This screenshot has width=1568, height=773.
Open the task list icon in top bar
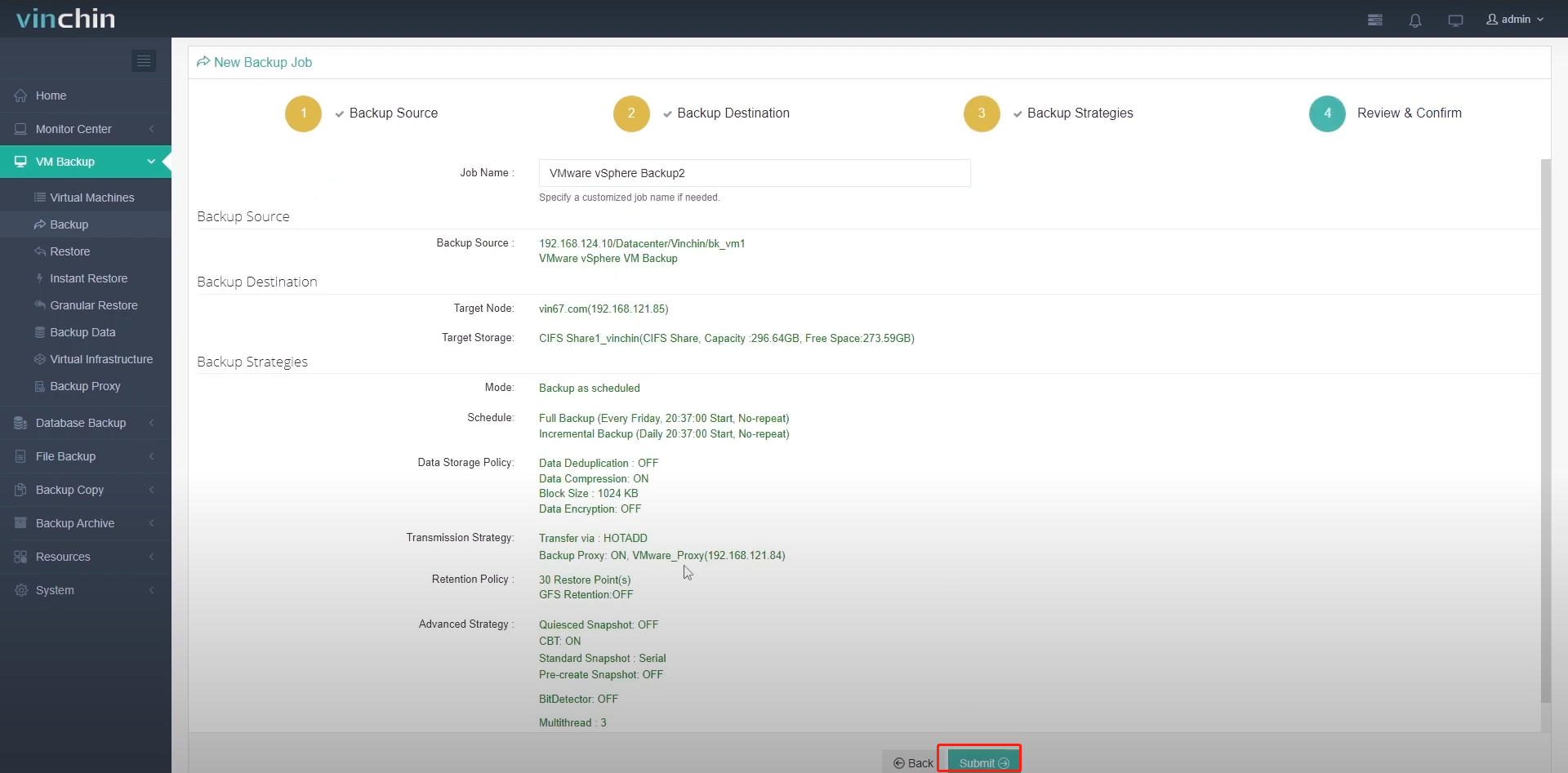(x=1375, y=20)
